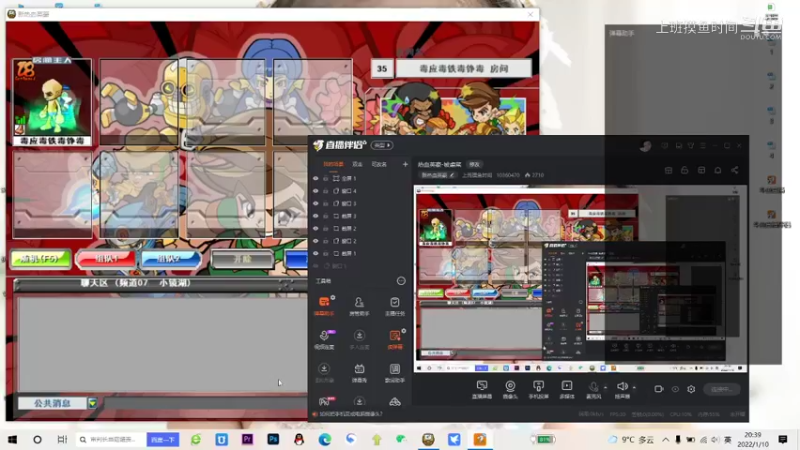Click the red 组队1 team button
Screen dimensions: 800x450
106,259
